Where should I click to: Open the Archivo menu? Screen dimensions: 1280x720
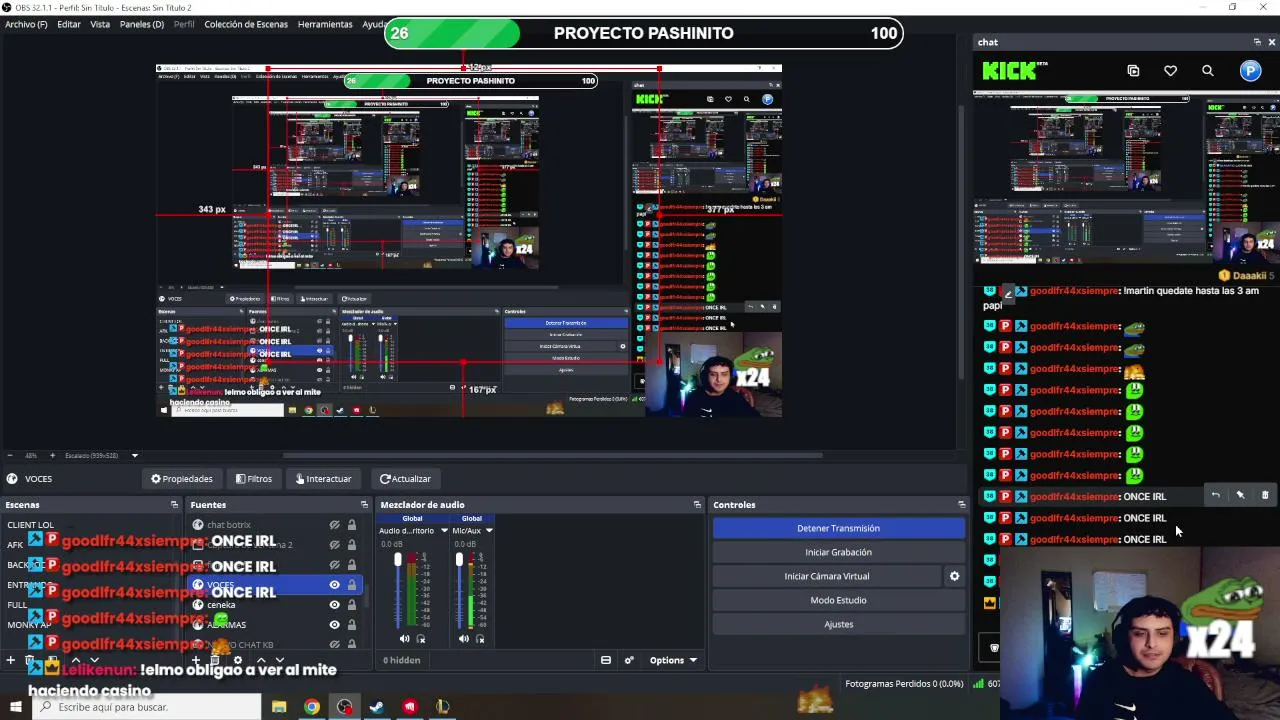click(x=26, y=24)
